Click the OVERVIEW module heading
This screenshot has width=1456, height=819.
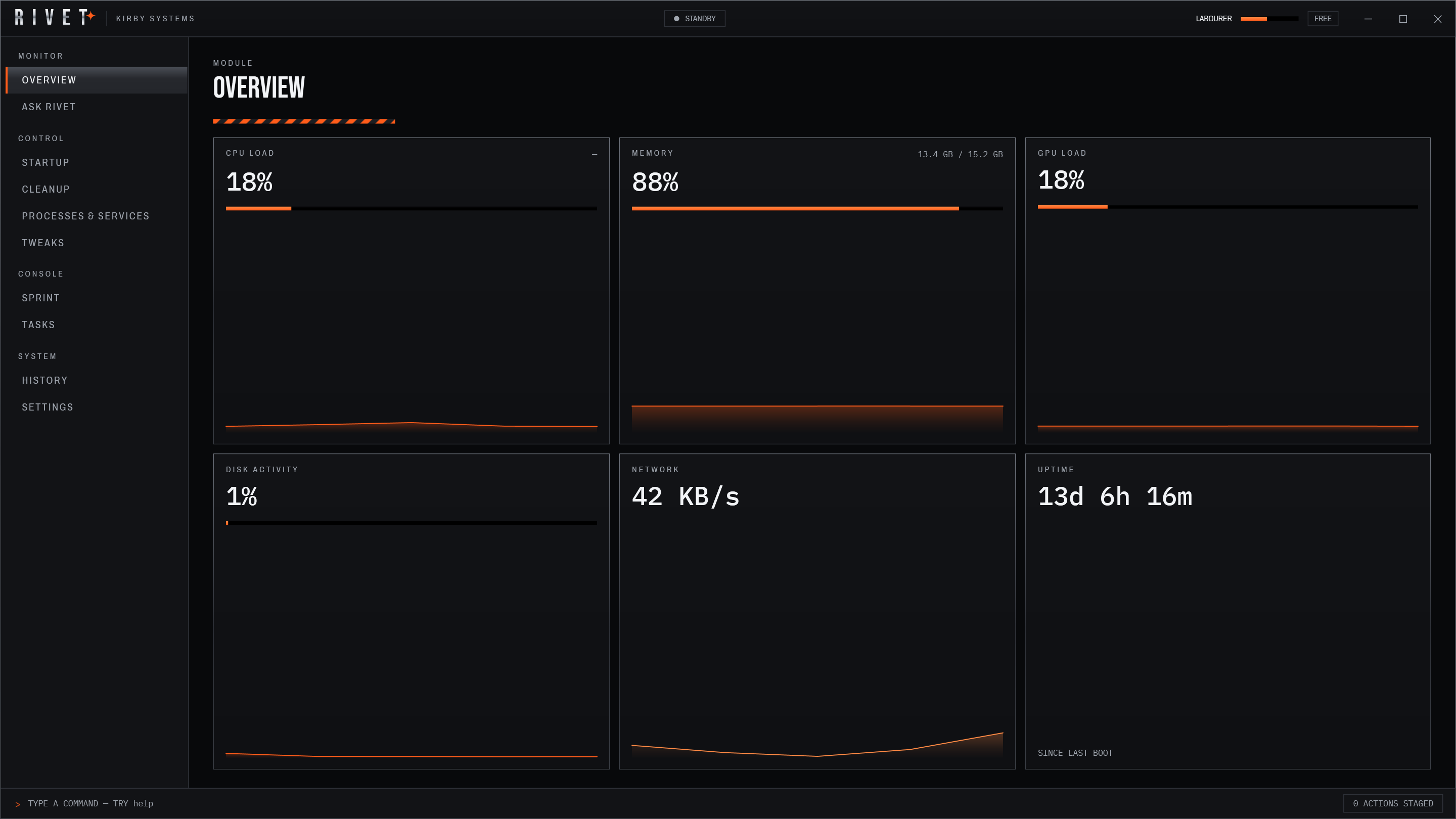point(259,87)
